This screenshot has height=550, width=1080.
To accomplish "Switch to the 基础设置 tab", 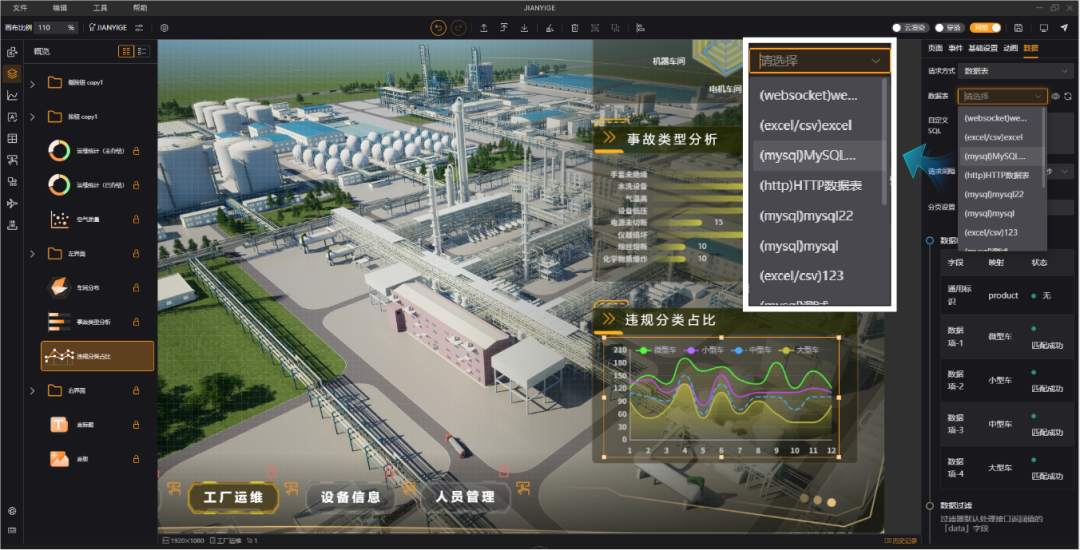I will click(983, 48).
